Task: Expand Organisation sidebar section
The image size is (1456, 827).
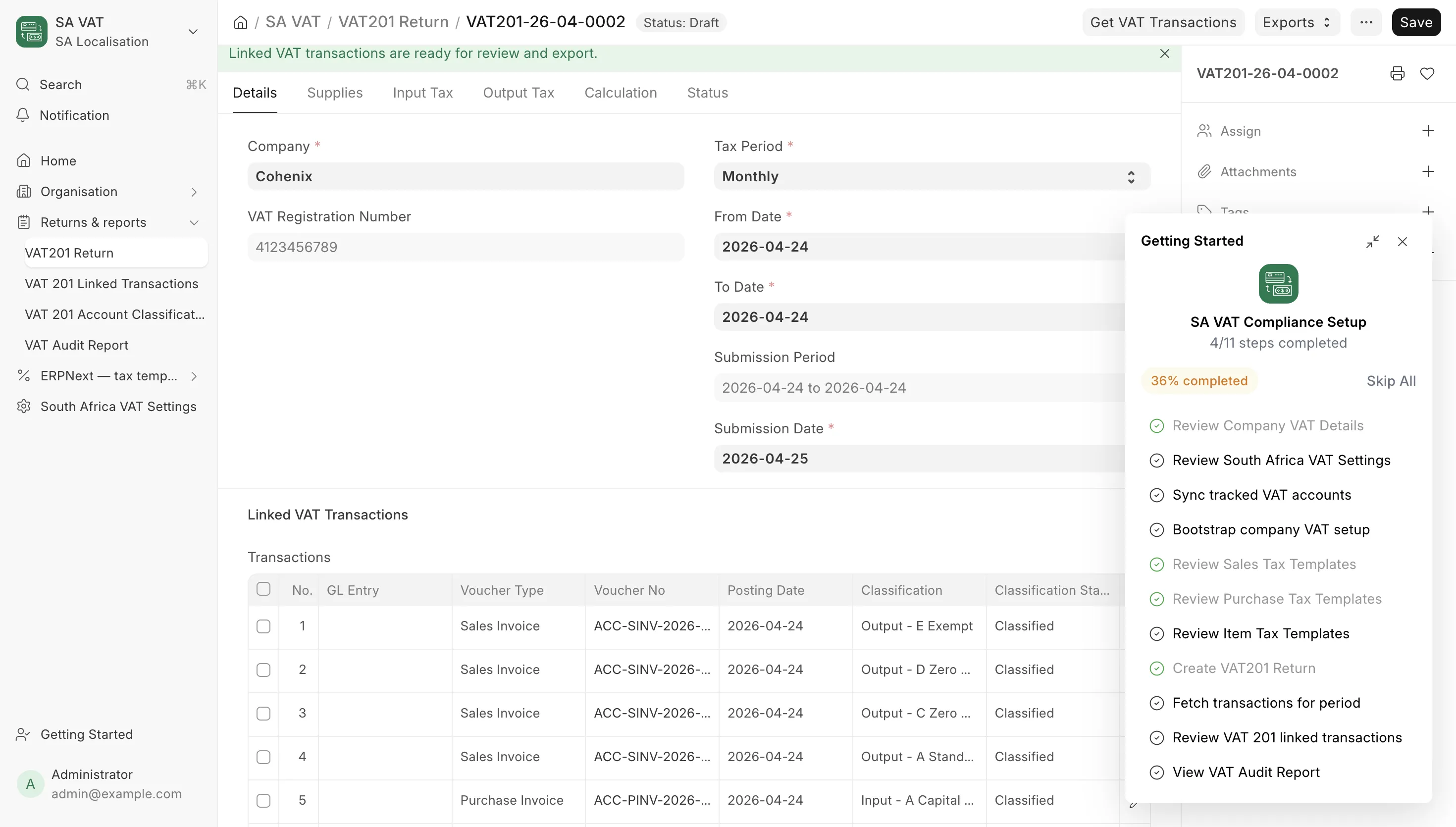Action: coord(194,192)
